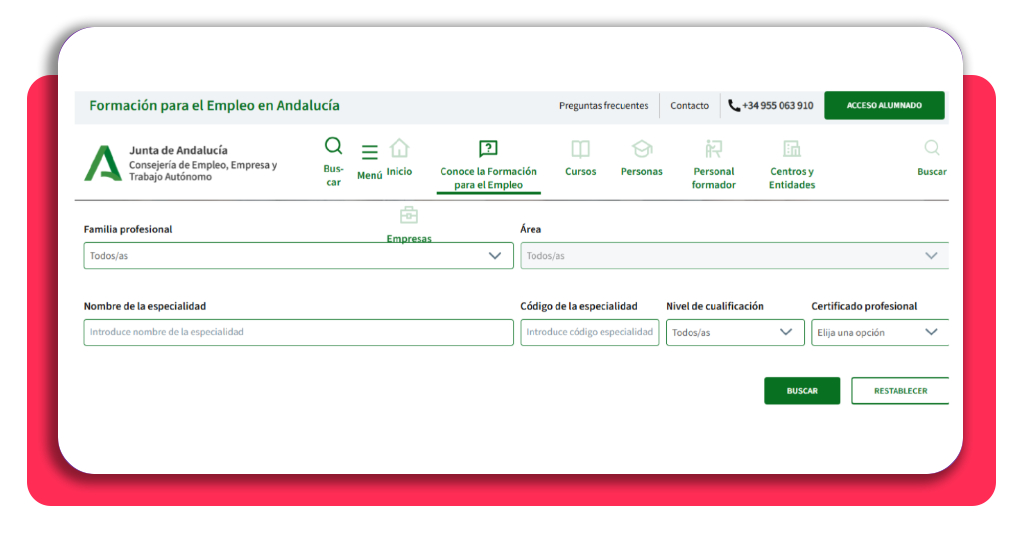Focus the Nombre de la especialidad field
Image resolution: width=1024 pixels, height=536 pixels.
[x=298, y=332]
